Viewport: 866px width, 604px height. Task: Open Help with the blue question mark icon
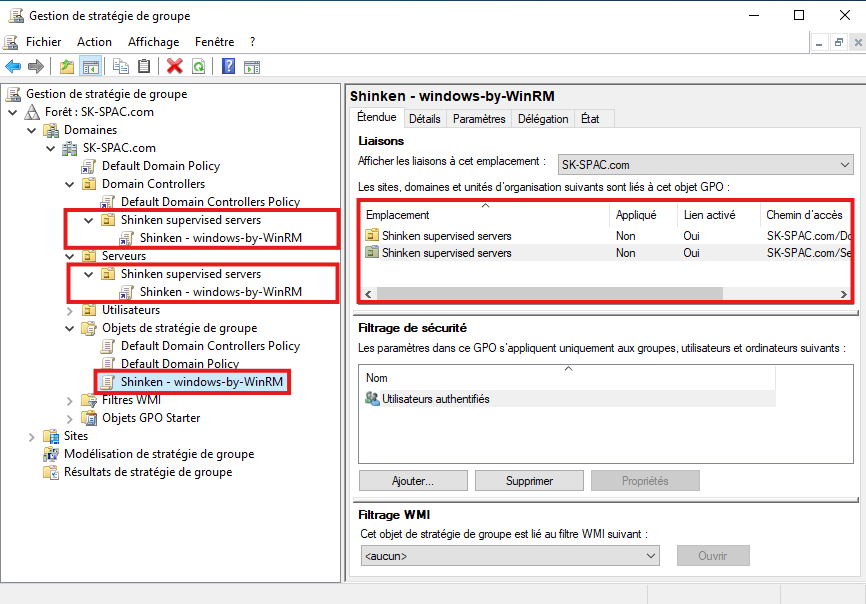click(x=228, y=67)
